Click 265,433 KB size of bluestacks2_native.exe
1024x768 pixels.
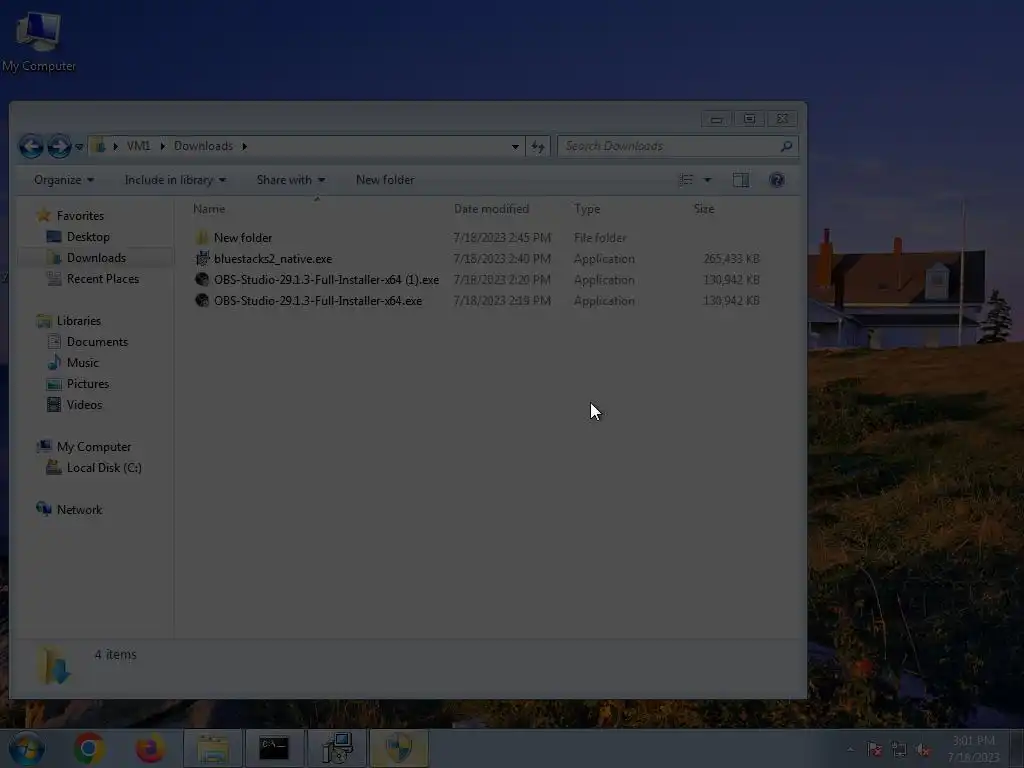(x=731, y=259)
